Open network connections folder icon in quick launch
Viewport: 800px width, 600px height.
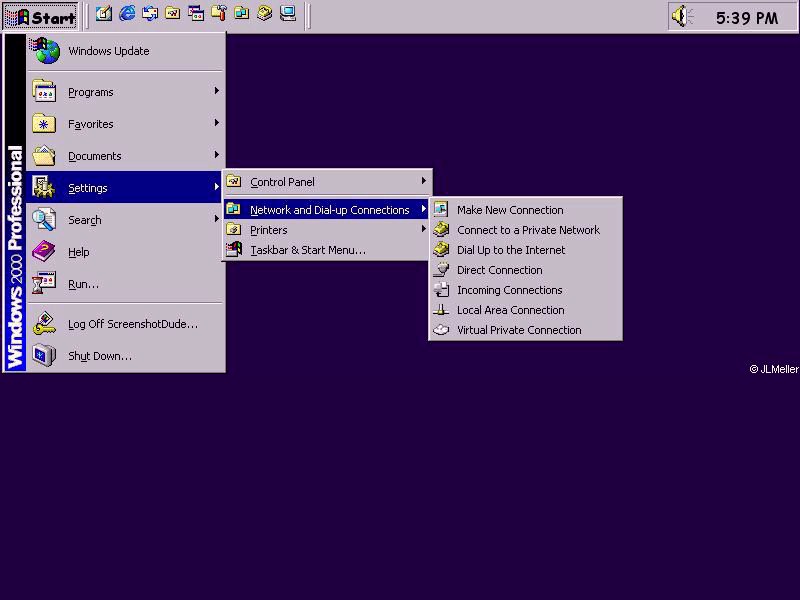(x=242, y=14)
